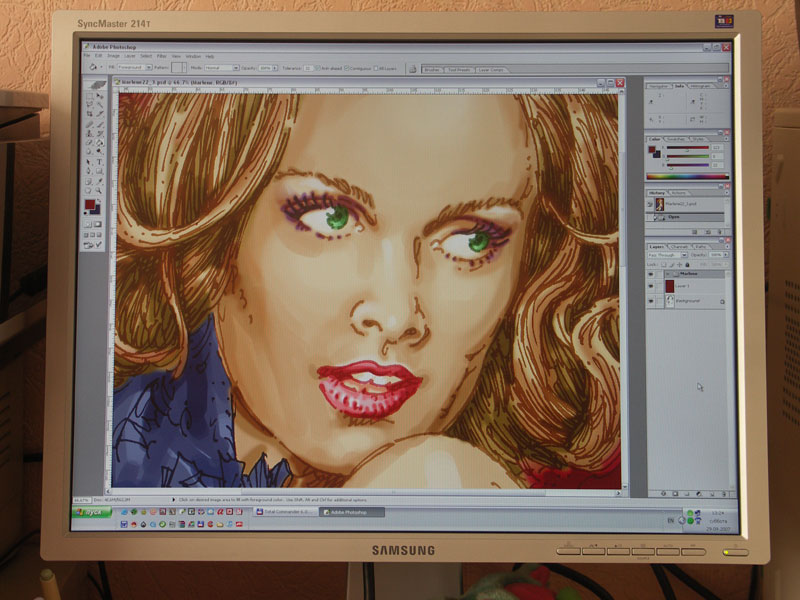Open the Filter menu
Viewport: 800px width, 600px height.
(162, 56)
